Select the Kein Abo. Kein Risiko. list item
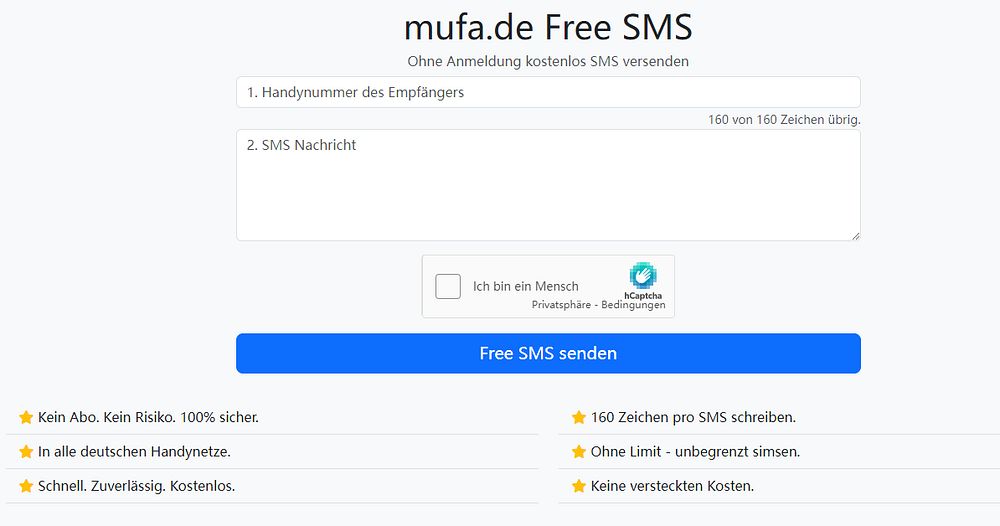 click(272, 418)
